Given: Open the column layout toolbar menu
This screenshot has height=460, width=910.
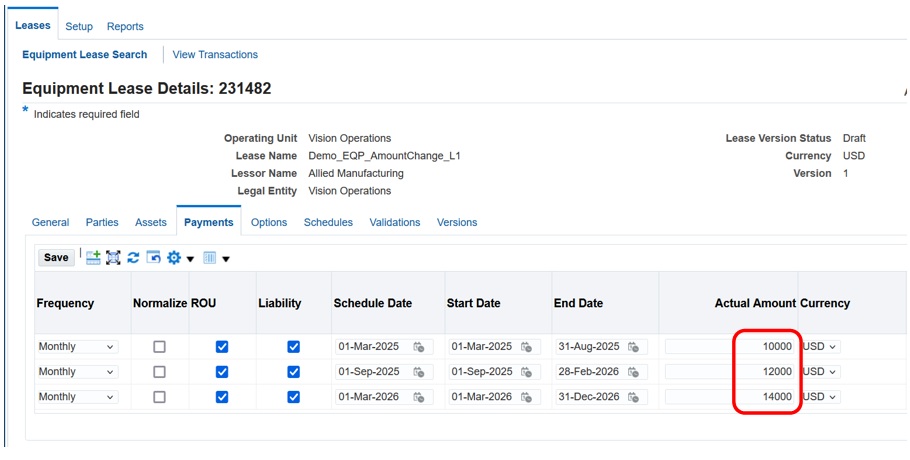Looking at the screenshot, I should click(x=215, y=258).
